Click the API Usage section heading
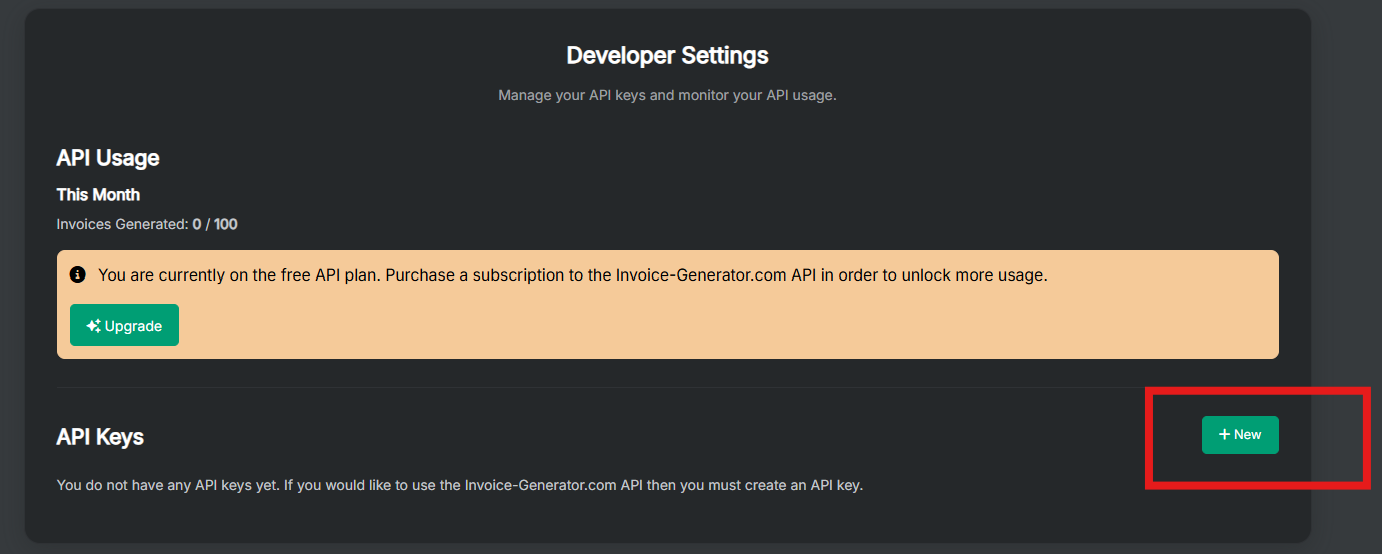The height and width of the screenshot is (554, 1382). pos(108,158)
